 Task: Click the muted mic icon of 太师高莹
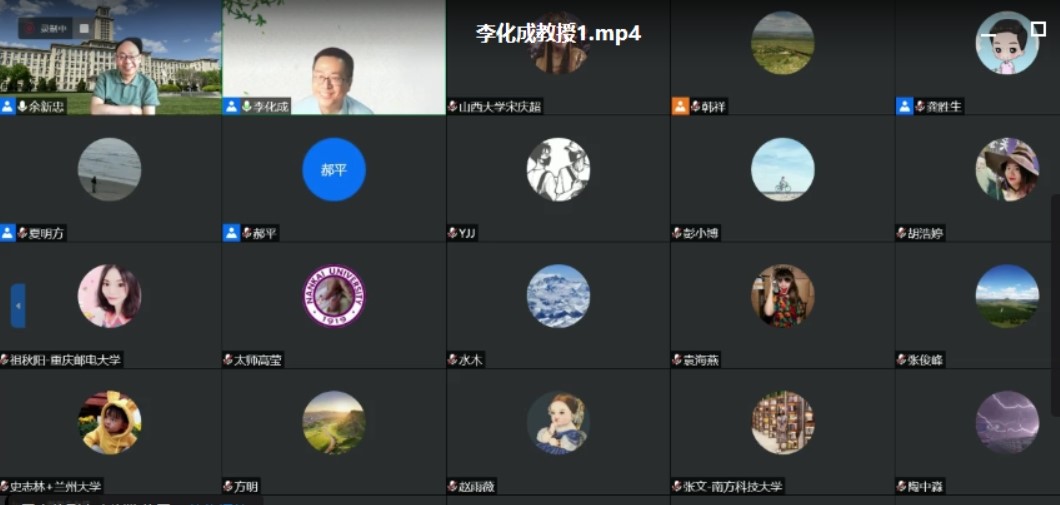[x=228, y=360]
